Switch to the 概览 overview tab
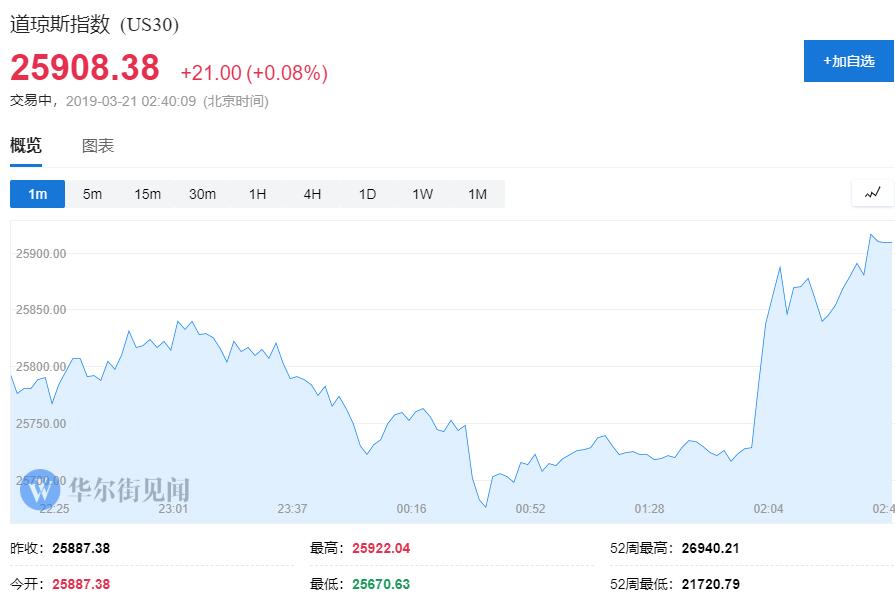 click(26, 146)
